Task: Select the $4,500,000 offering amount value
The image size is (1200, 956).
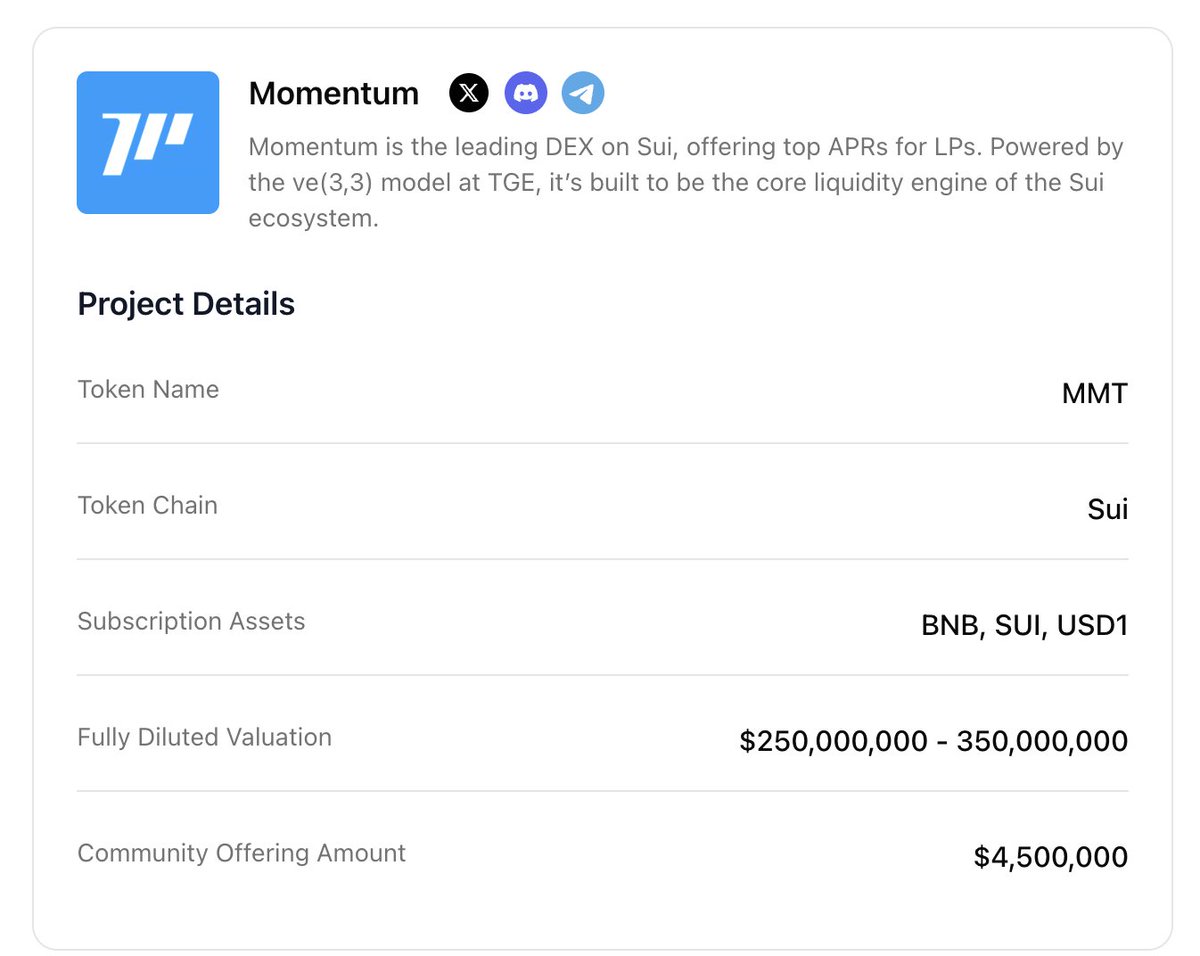Action: (x=1050, y=858)
